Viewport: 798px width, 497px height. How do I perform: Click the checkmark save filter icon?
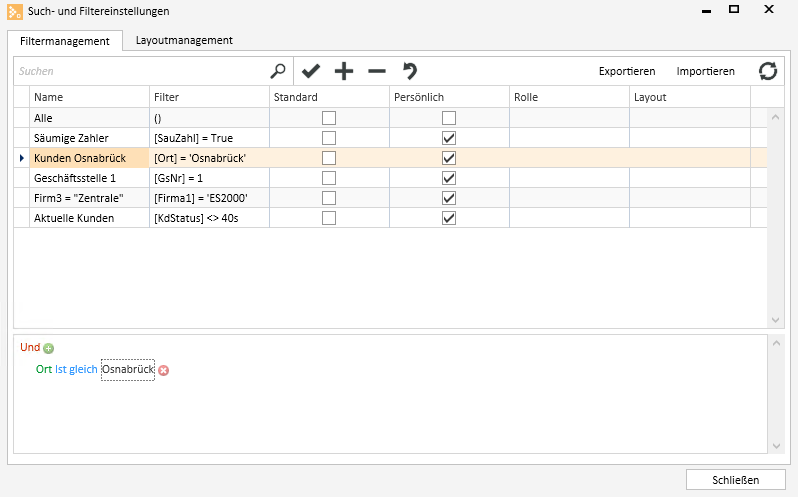click(311, 71)
